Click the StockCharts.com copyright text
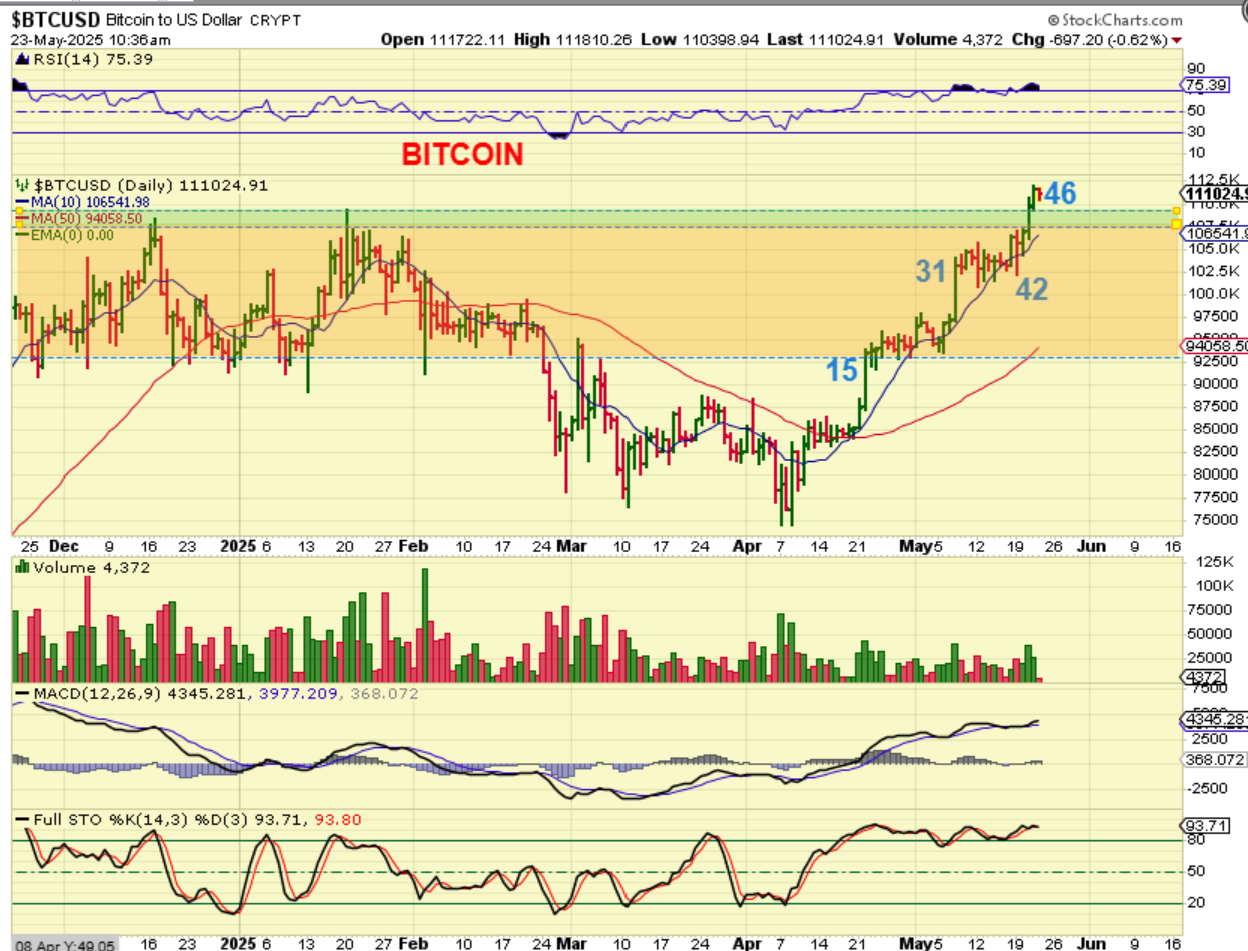Screen dimensions: 1248x951 coord(1115,20)
